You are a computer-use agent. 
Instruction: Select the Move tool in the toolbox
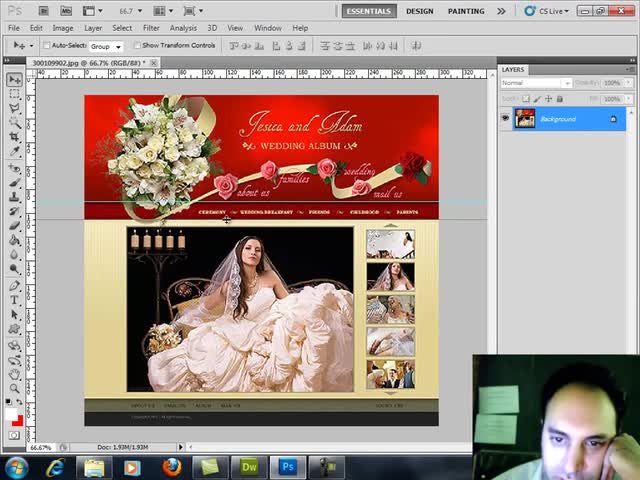pos(14,79)
